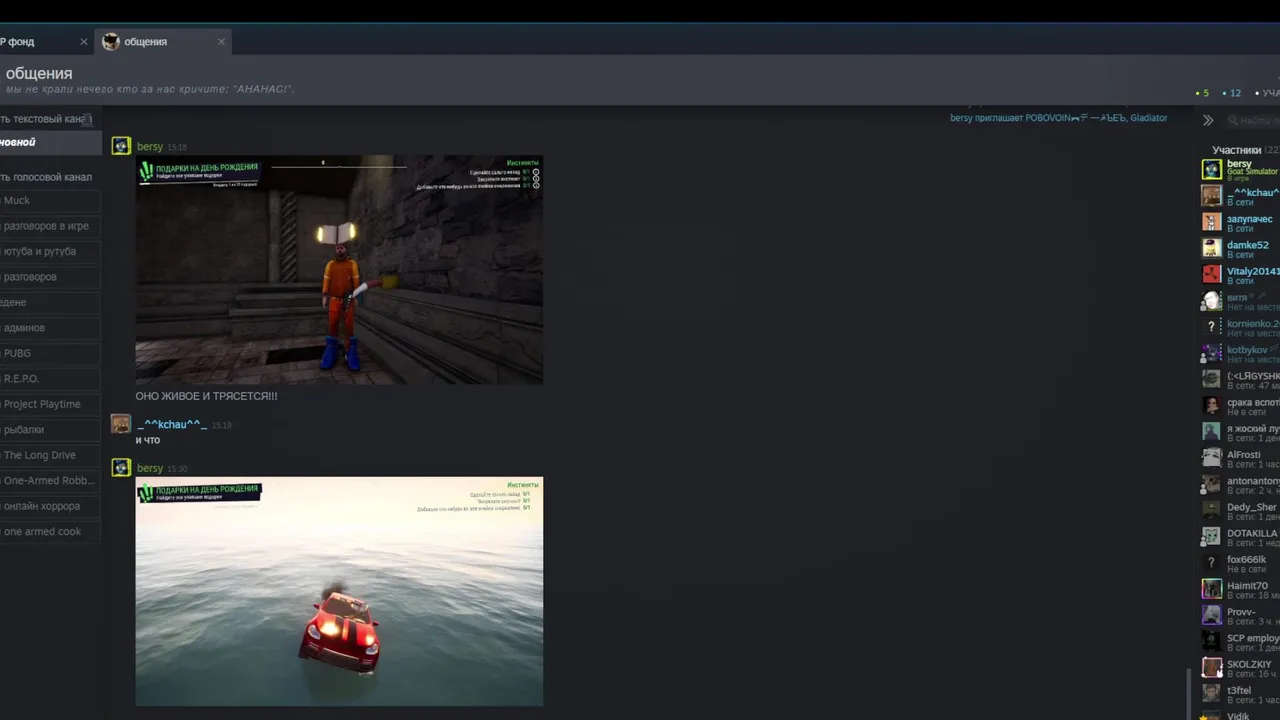
Task: Click AlFrosti avatar in members list
Action: pos(1211,457)
